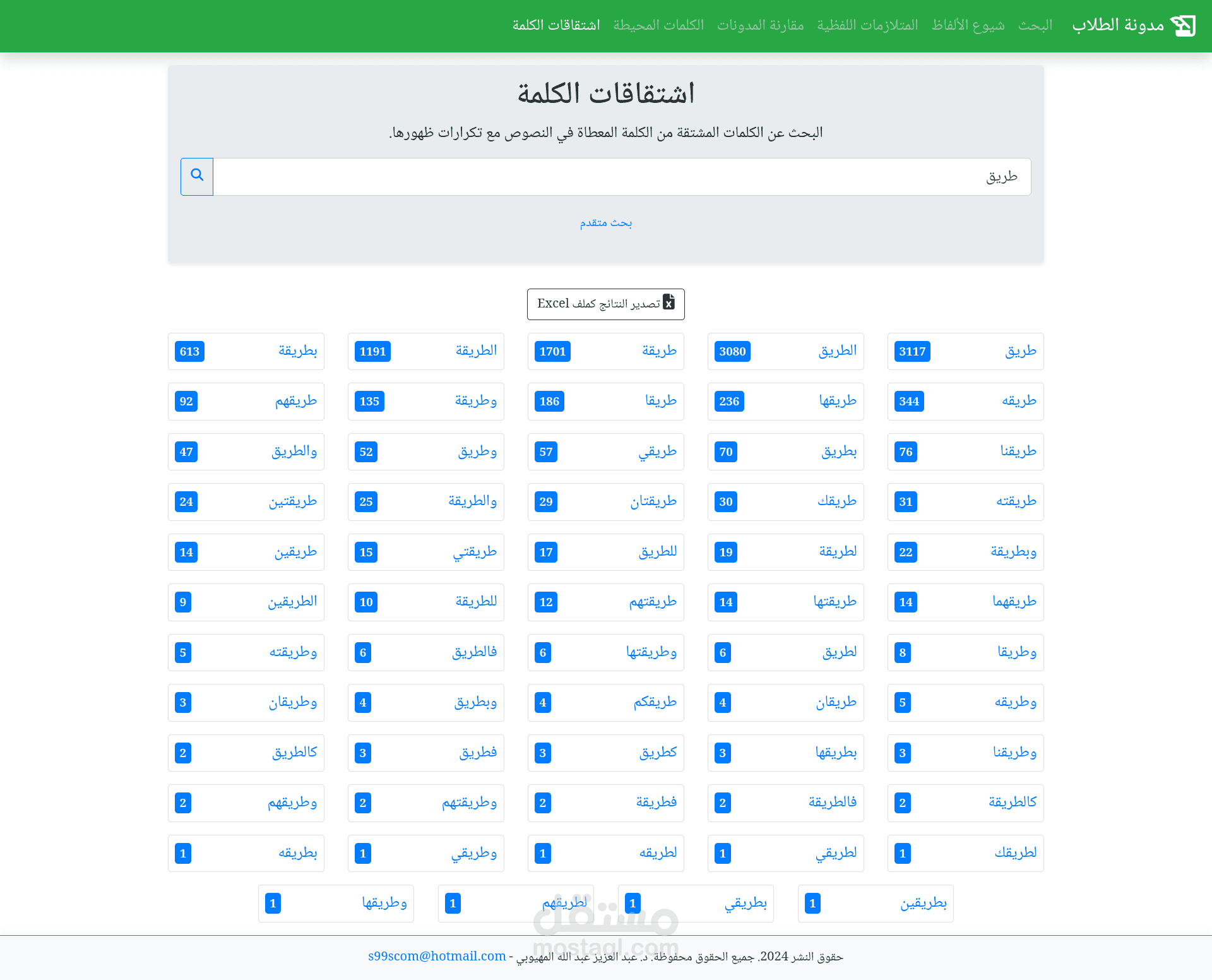Select the derived word بطريقة card
Screen dimensions: 1212x980
(x=297, y=351)
